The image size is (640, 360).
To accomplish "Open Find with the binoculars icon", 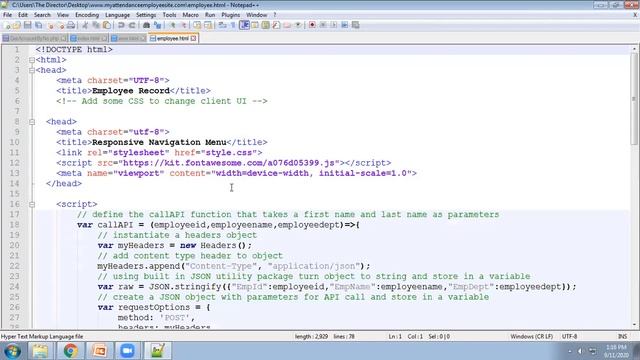I will pyautogui.click(x=147, y=25).
